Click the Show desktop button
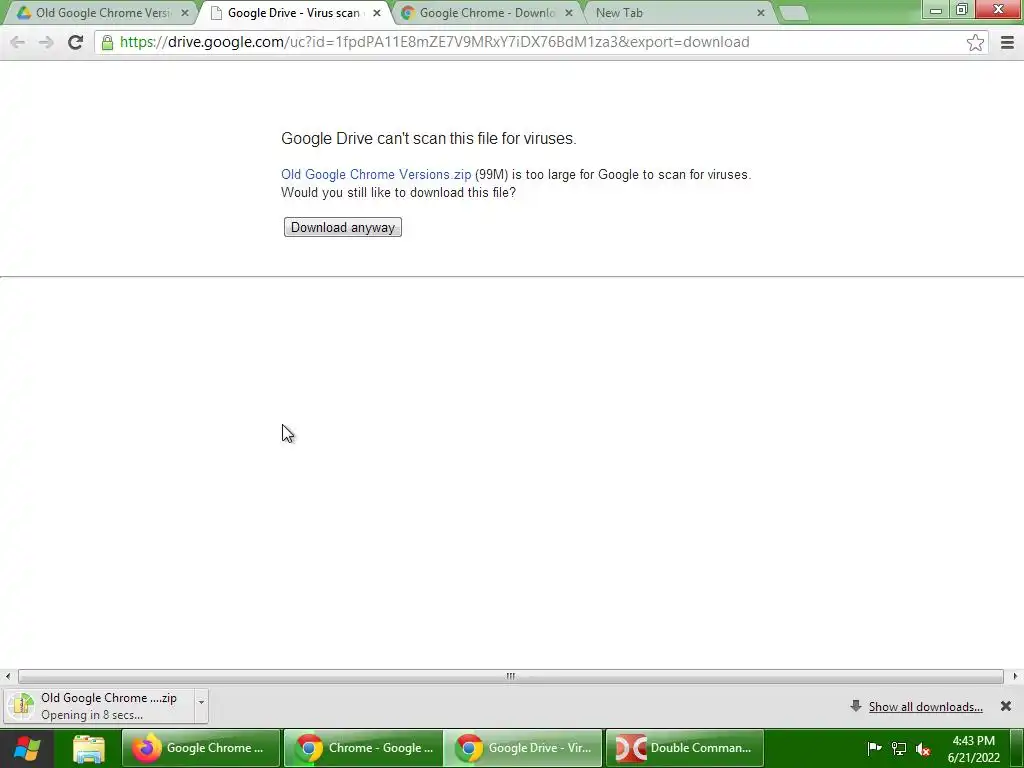The image size is (1024, 768). (x=1017, y=748)
